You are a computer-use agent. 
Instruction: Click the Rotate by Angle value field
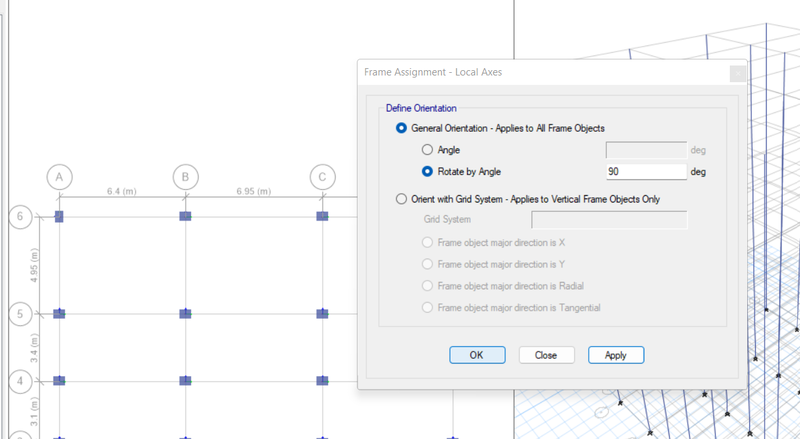[x=646, y=172]
